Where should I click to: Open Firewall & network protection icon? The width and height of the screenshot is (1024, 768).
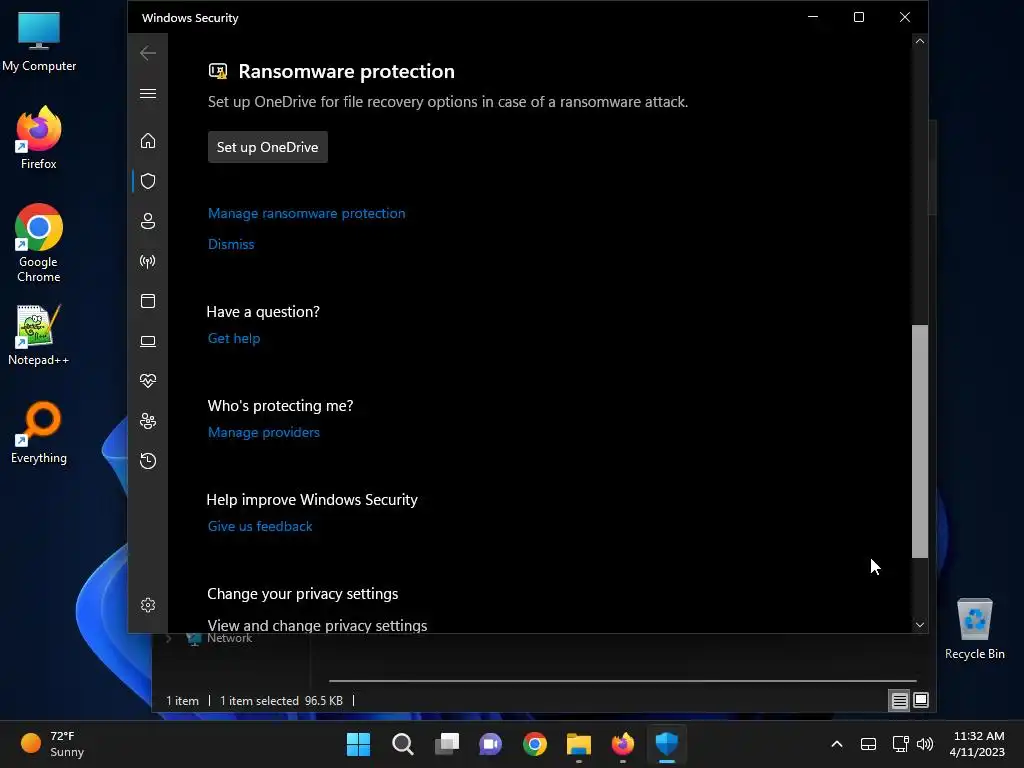click(x=148, y=261)
